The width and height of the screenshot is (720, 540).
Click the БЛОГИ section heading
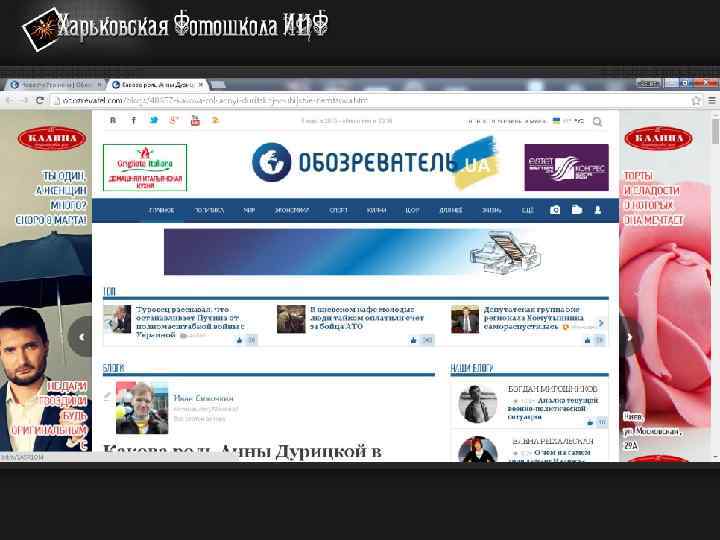113,368
